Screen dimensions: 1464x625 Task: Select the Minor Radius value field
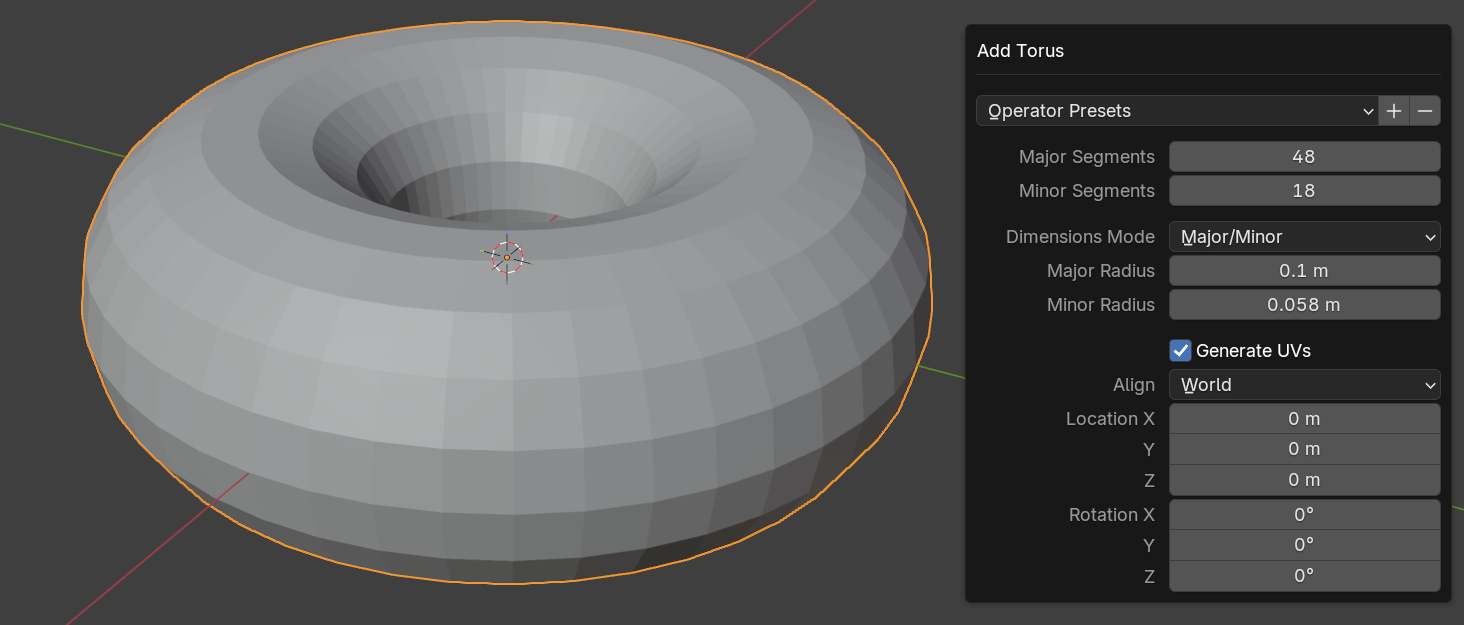coord(1304,305)
